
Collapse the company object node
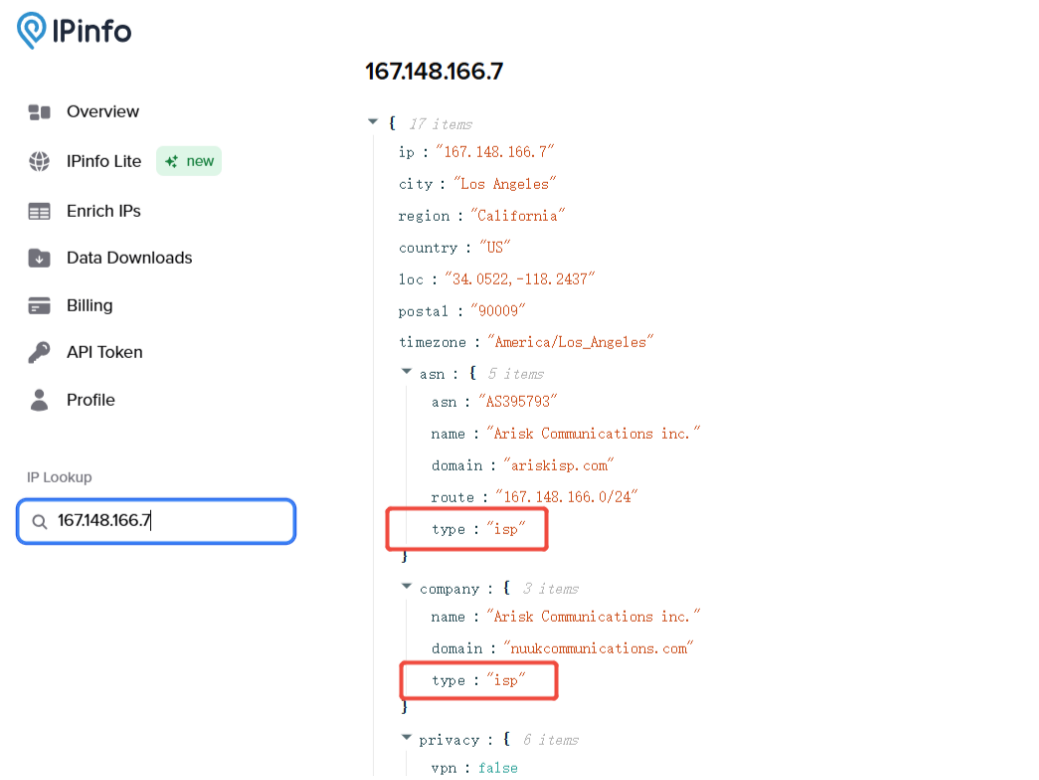405,588
